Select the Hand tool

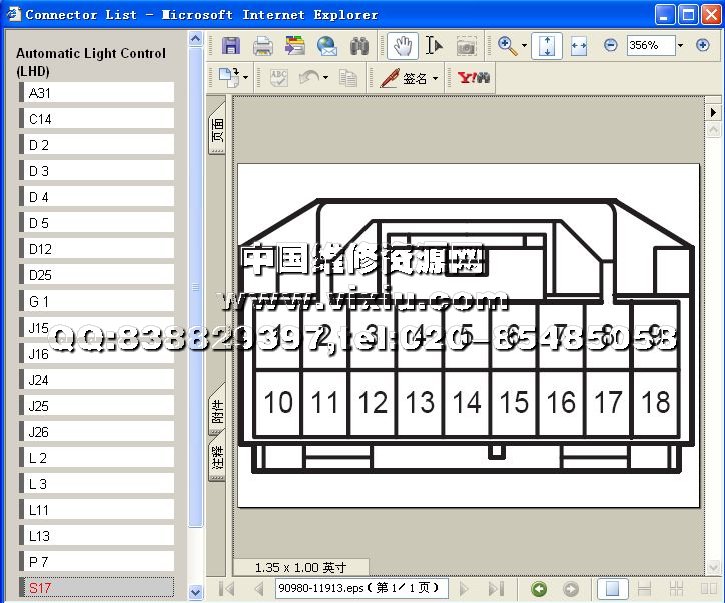coord(403,46)
